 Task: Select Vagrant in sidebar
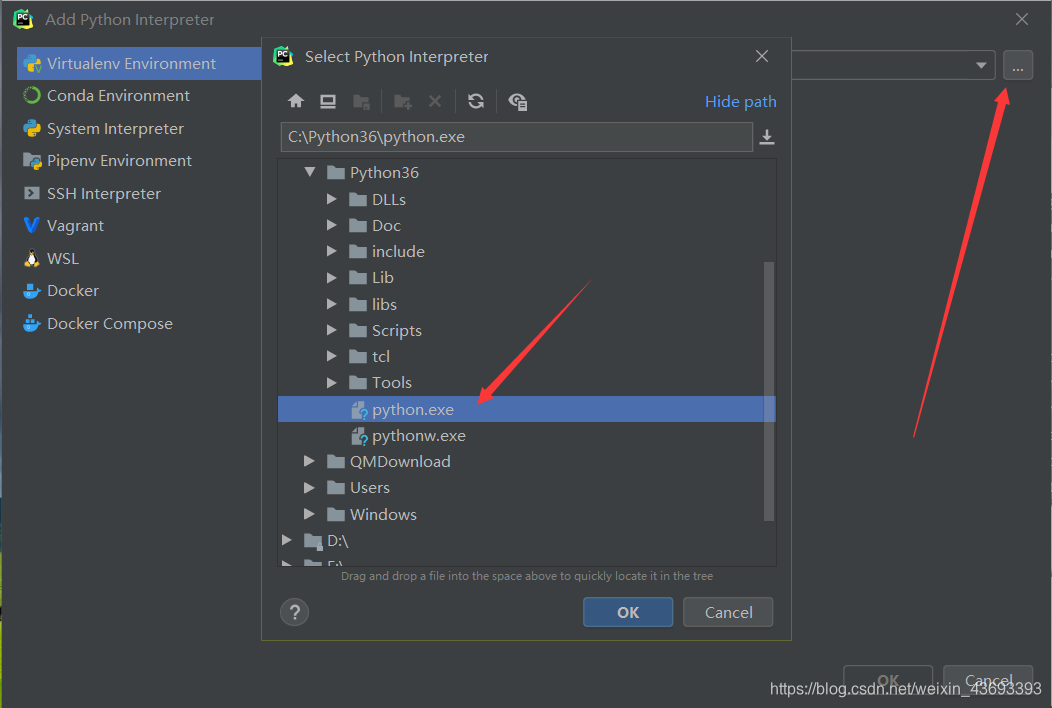[x=139, y=225]
